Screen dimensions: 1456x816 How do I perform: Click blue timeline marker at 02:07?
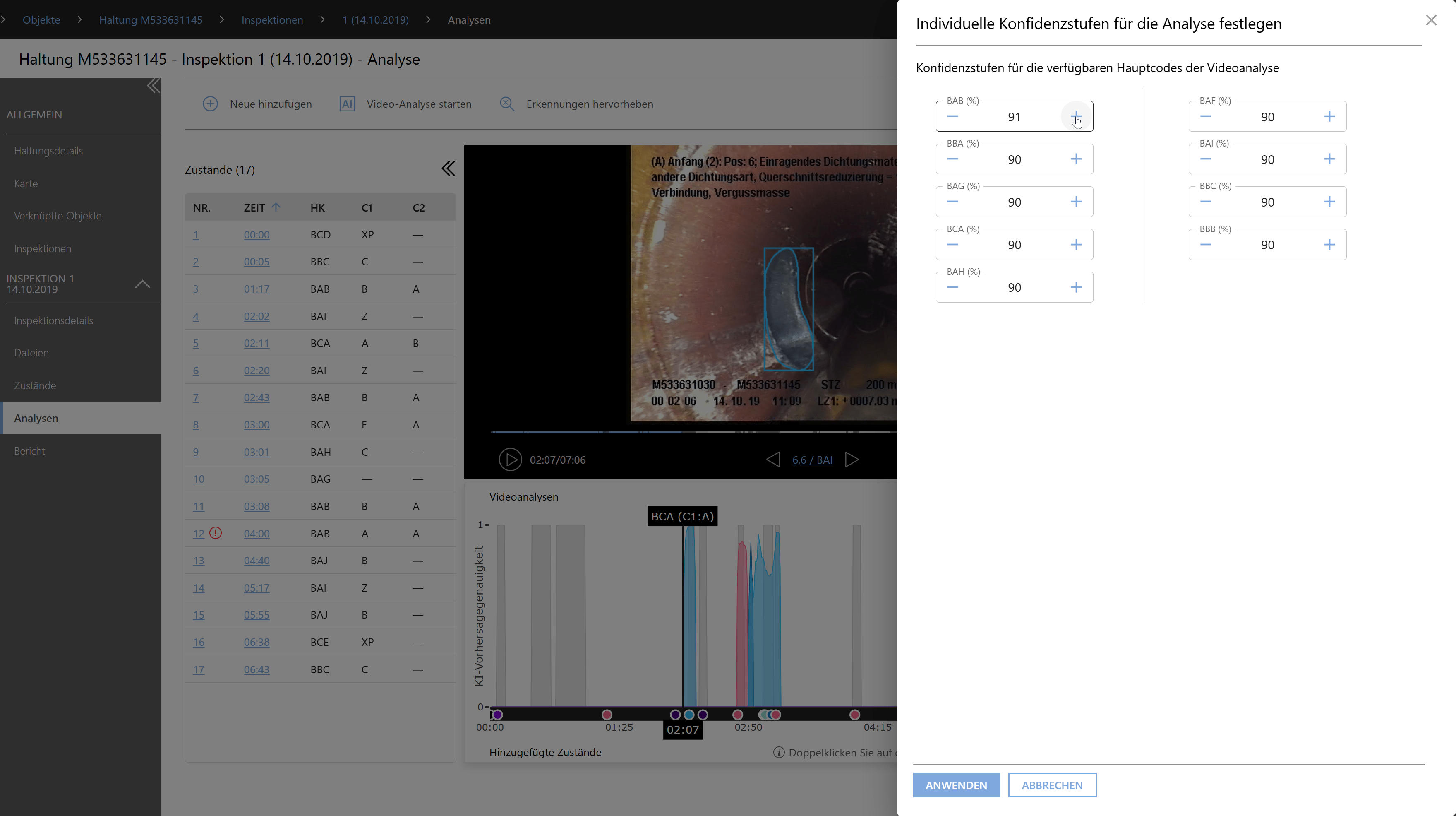pos(689,715)
